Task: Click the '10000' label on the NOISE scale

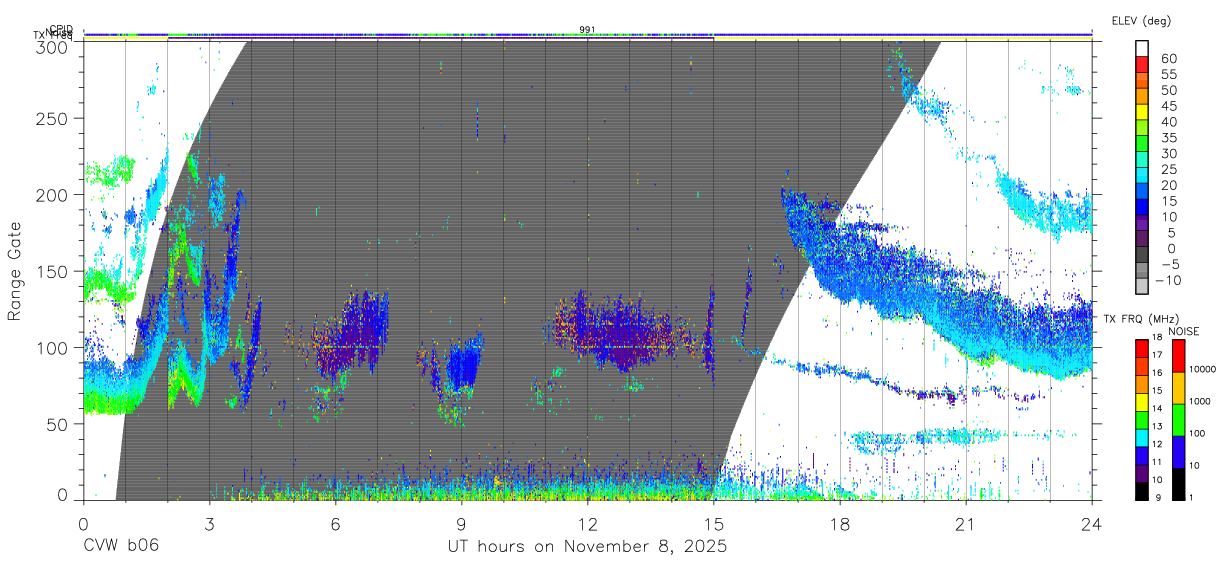Action: coord(1203,371)
